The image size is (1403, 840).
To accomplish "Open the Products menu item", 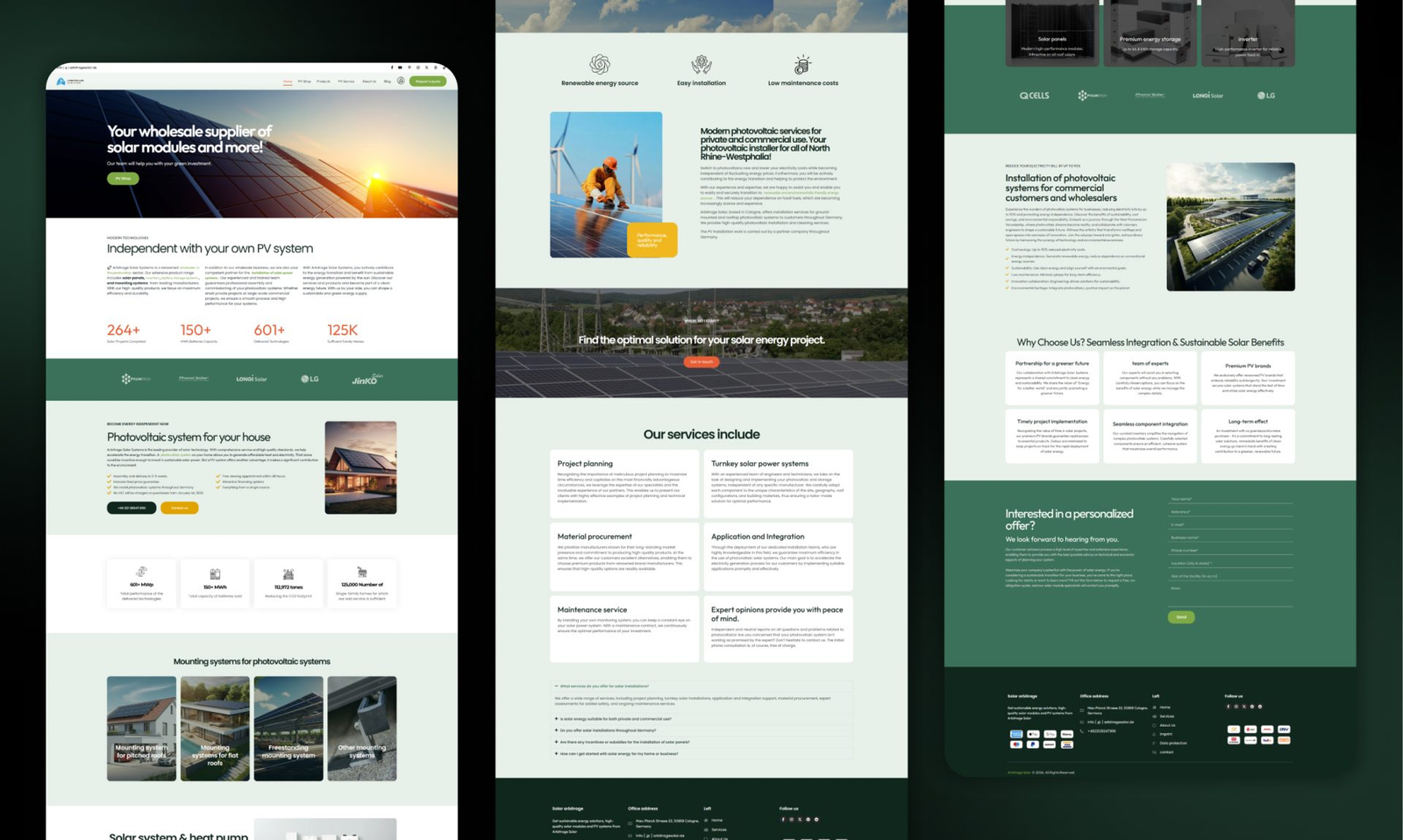I will pyautogui.click(x=324, y=82).
